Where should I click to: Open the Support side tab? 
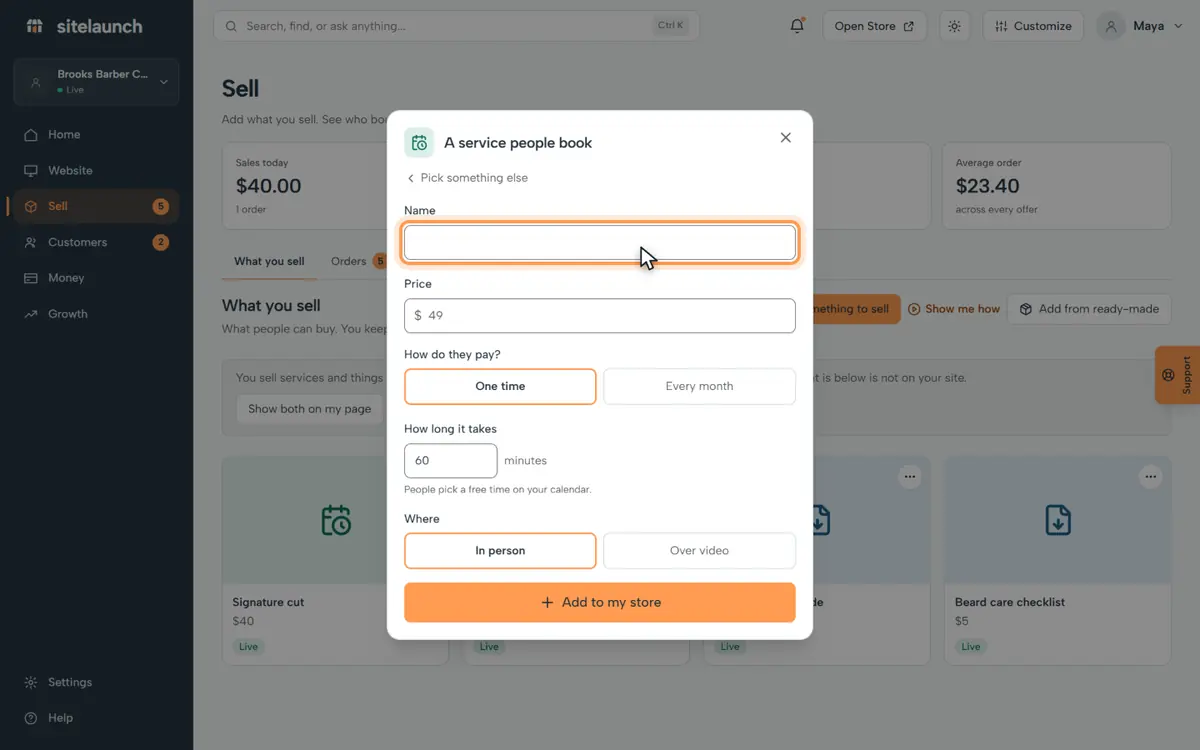click(x=1177, y=375)
